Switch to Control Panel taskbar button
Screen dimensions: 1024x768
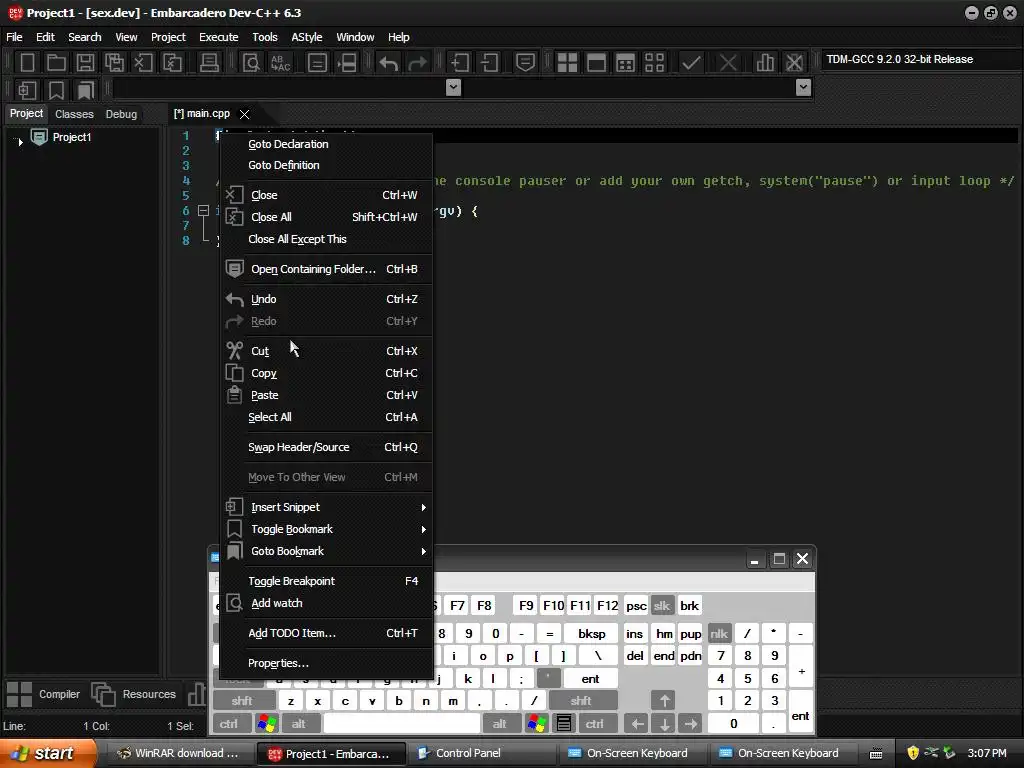pyautogui.click(x=483, y=754)
